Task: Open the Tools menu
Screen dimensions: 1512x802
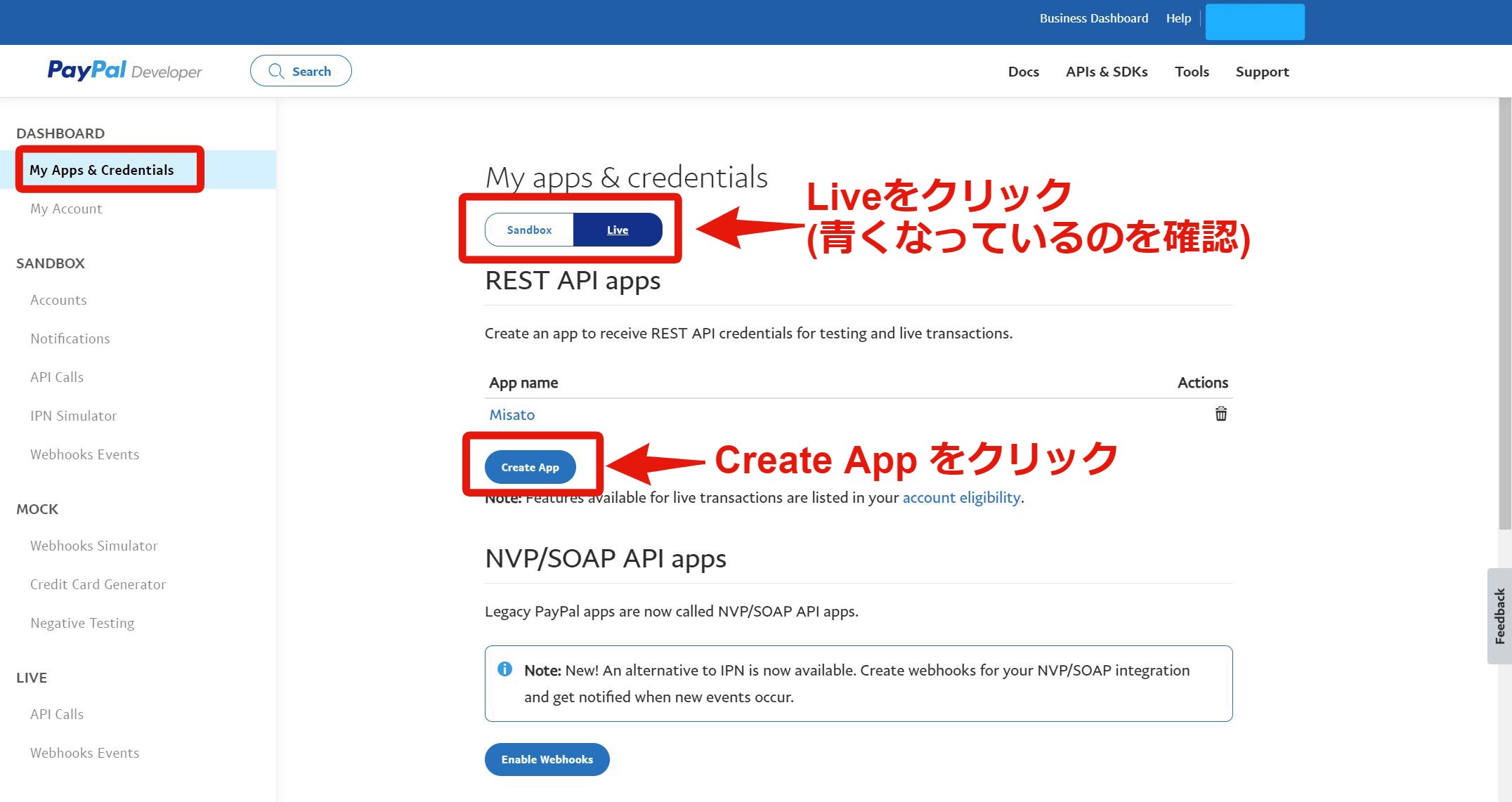Action: click(1192, 72)
